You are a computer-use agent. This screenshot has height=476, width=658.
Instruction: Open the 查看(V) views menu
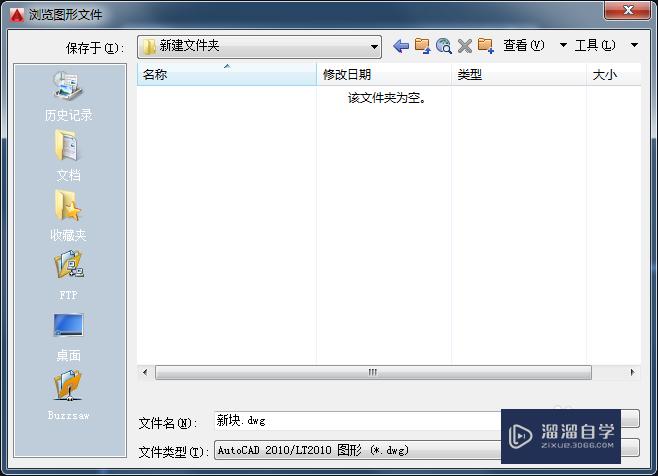click(524, 45)
